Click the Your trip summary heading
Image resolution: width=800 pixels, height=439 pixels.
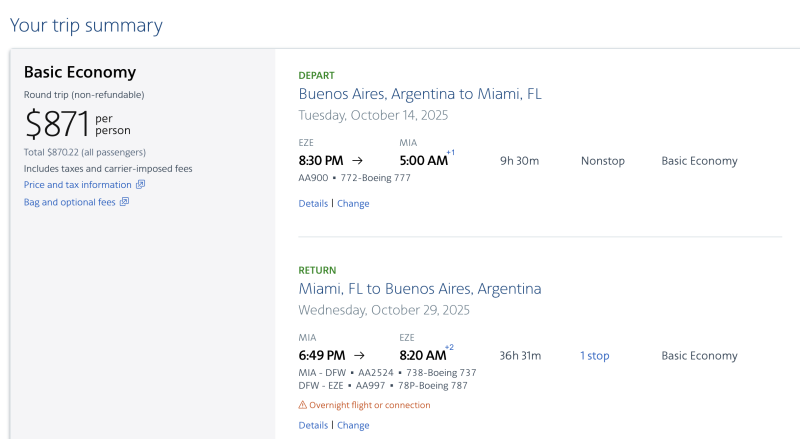click(86, 25)
